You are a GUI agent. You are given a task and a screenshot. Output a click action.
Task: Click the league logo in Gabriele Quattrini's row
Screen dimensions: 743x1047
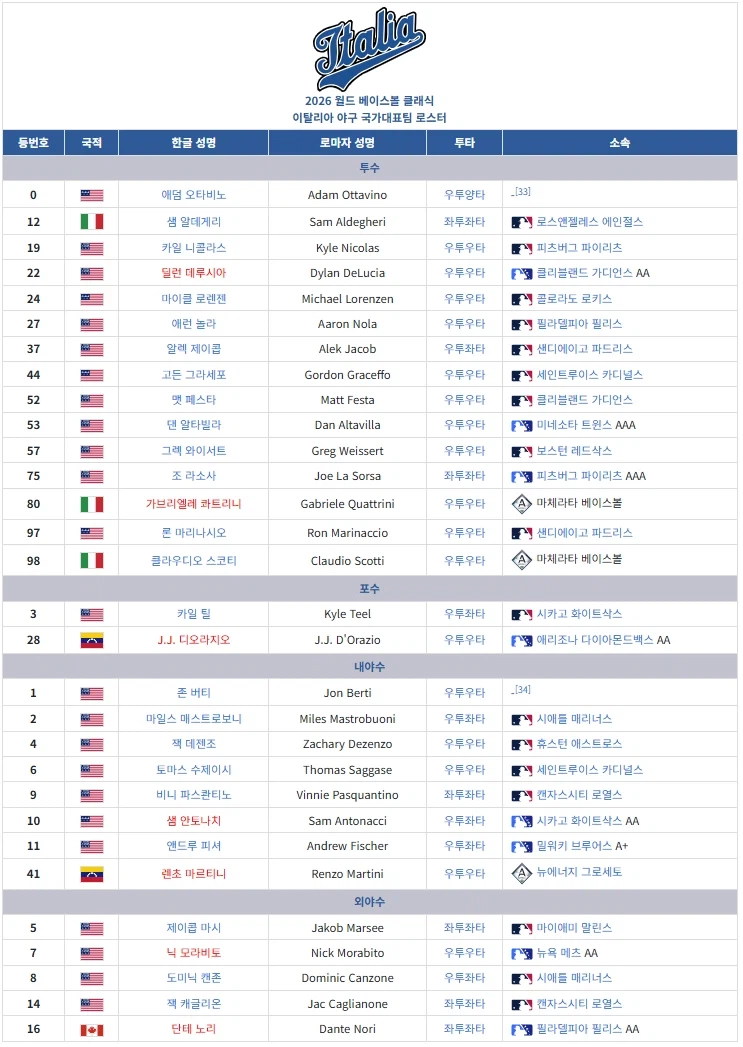(x=522, y=504)
